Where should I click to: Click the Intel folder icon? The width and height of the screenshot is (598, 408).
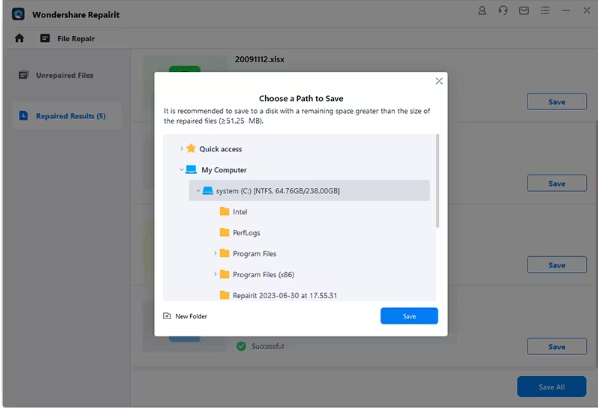[225, 211]
